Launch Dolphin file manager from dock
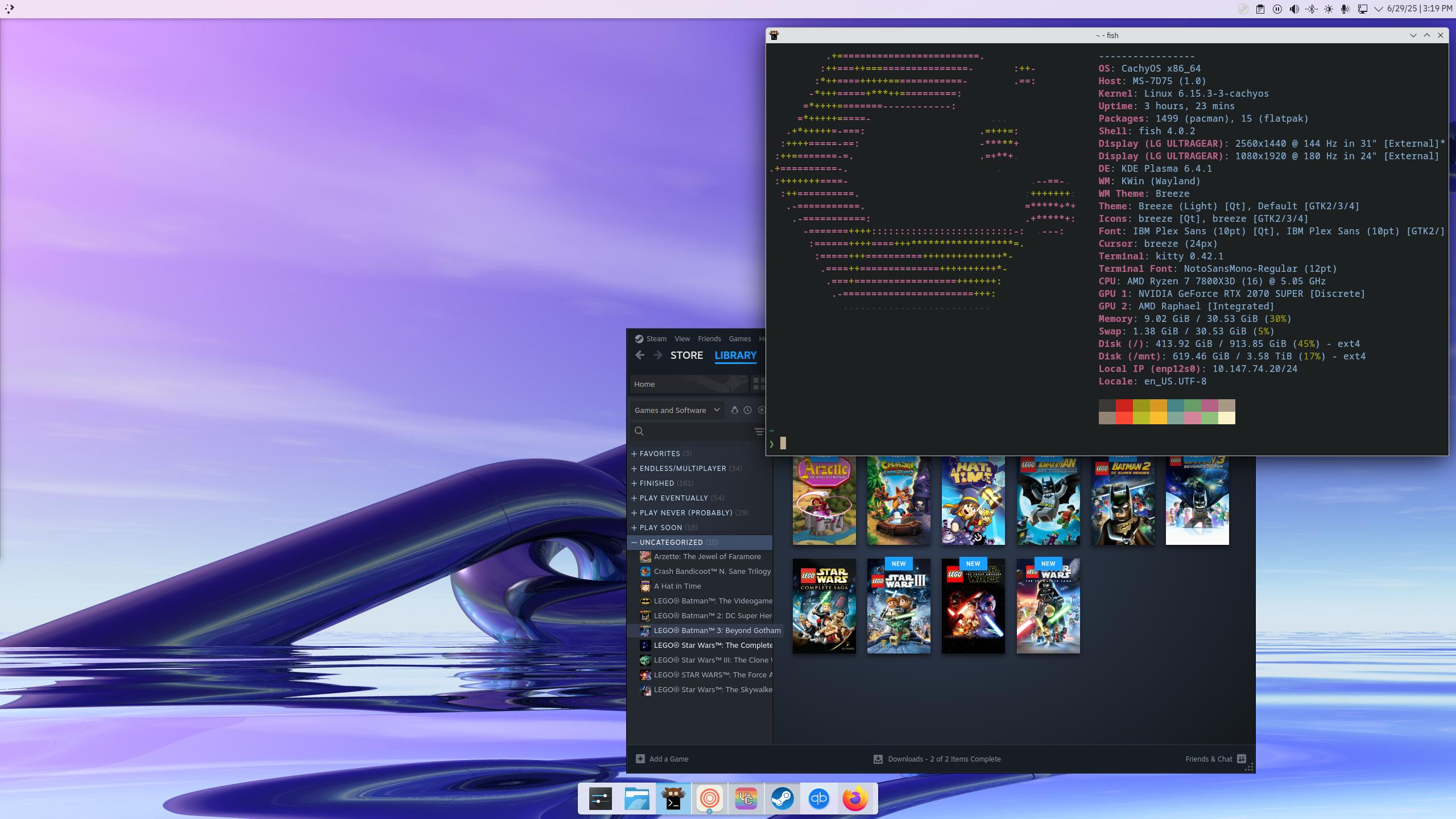Screen dimensions: 1456x819 (x=637, y=799)
